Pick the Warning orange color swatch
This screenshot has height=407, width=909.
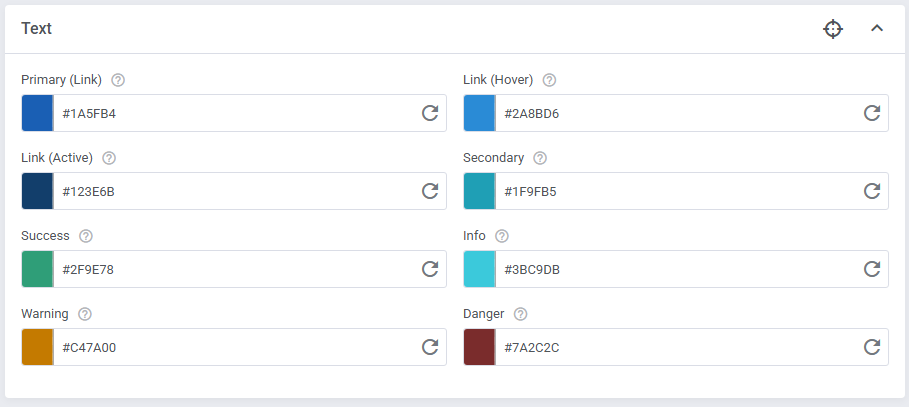point(37,347)
